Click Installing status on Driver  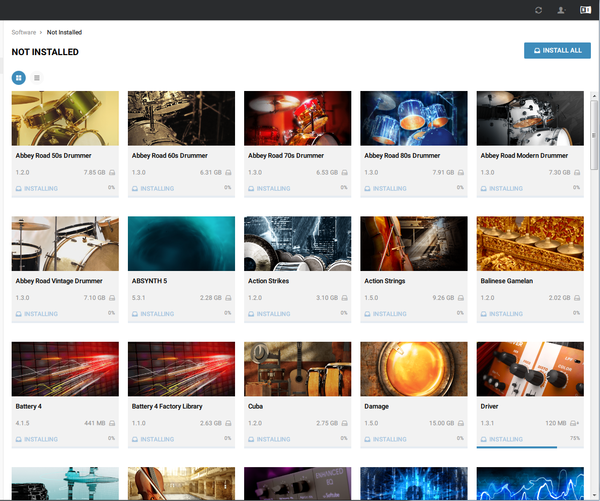click(x=502, y=439)
